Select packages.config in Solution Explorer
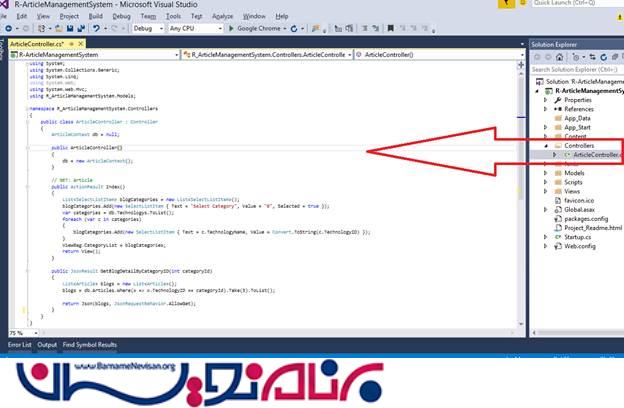The height and width of the screenshot is (408, 624). [x=586, y=219]
